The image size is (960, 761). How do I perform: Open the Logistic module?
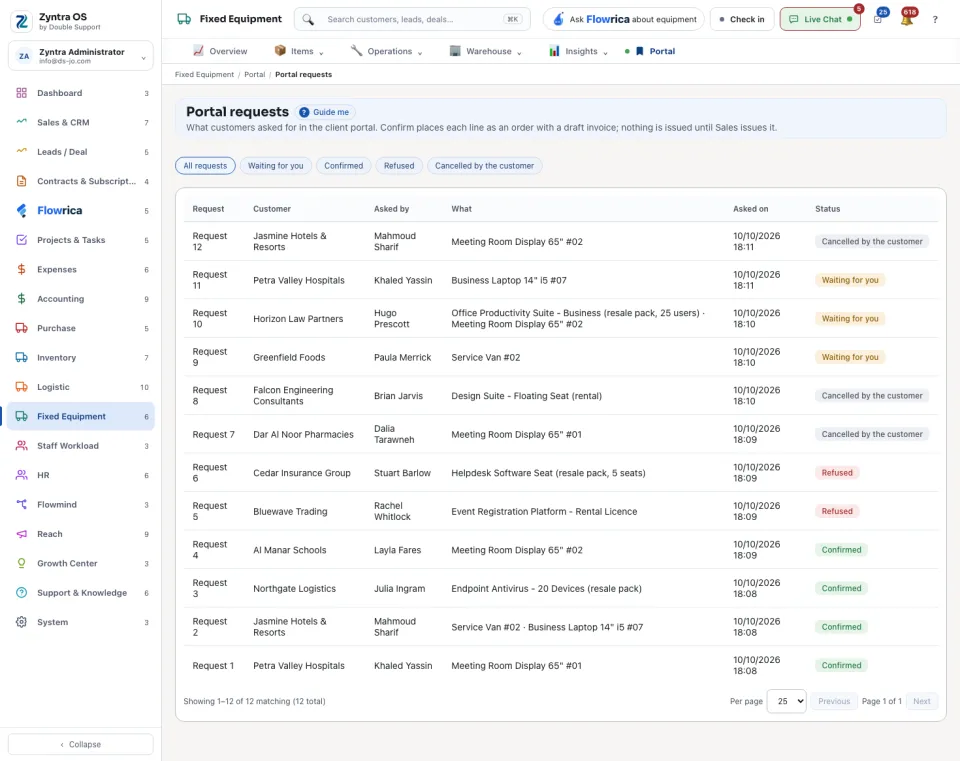(81, 387)
